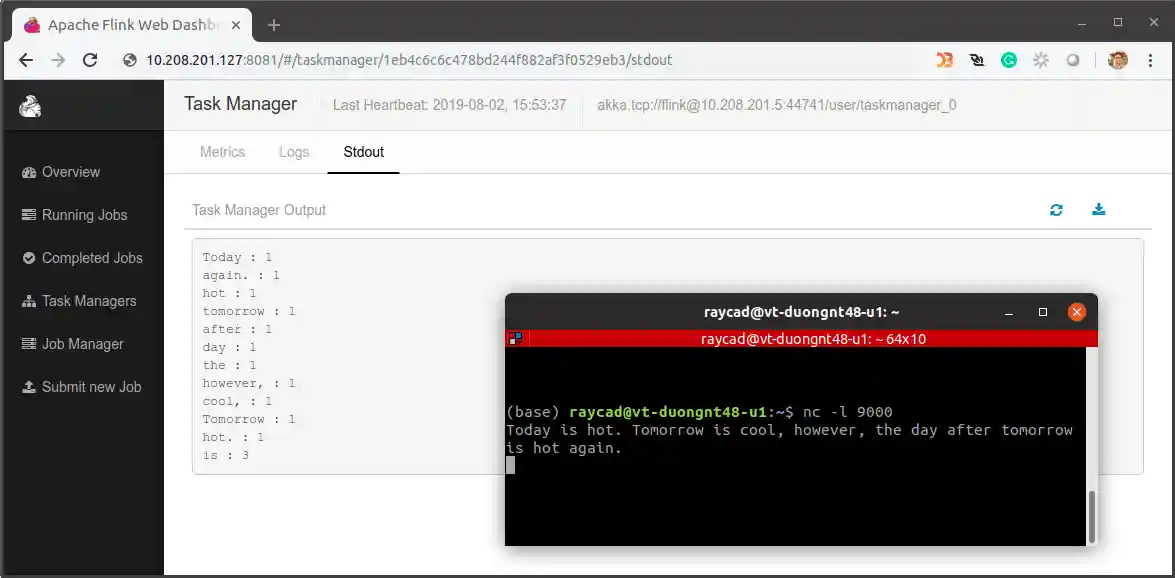The height and width of the screenshot is (578, 1175).
Task: Click the 'is hot again.' line in terminal
Action: coord(564,448)
